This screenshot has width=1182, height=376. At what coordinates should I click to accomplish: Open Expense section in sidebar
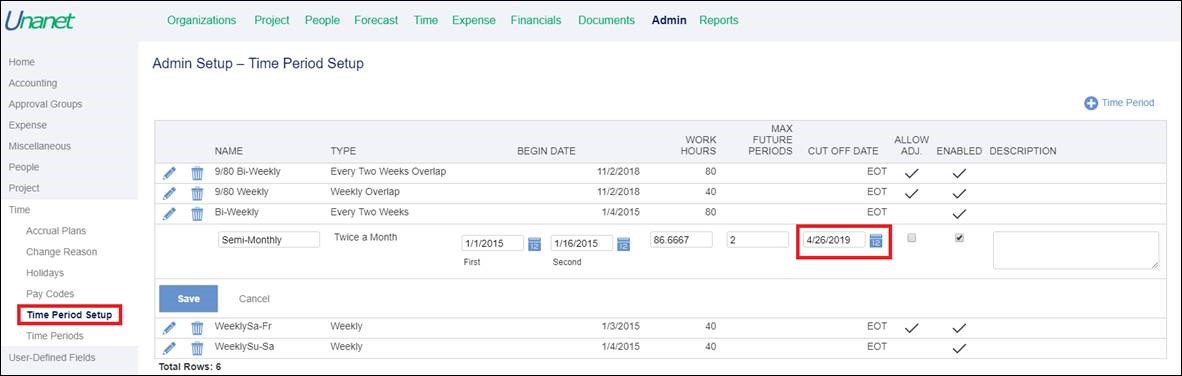(27, 125)
